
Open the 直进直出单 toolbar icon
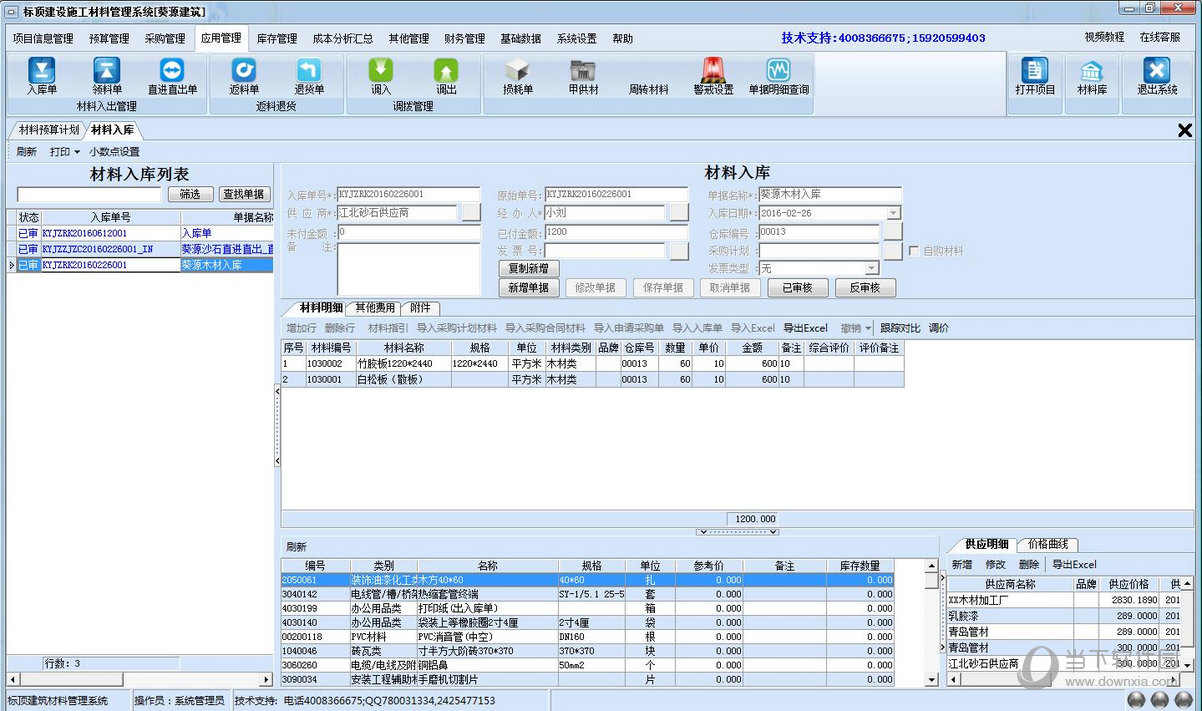point(172,77)
